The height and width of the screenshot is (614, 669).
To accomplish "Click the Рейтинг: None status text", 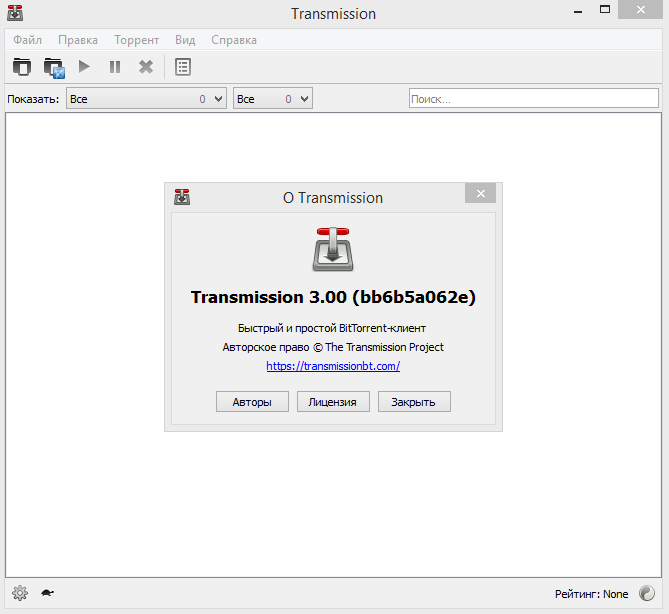I will 591,594.
